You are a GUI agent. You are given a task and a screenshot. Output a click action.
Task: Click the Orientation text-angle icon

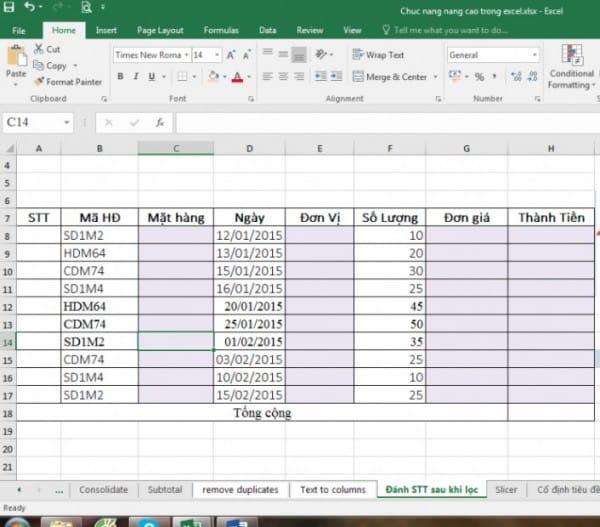(321, 54)
